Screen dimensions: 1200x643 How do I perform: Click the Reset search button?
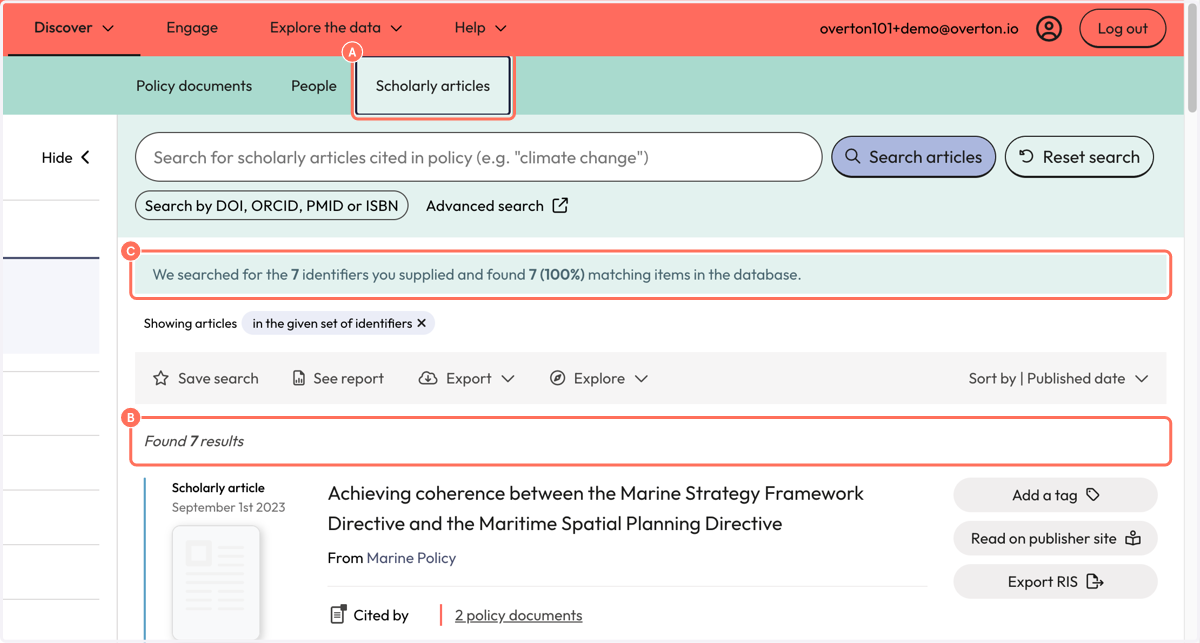click(1079, 157)
